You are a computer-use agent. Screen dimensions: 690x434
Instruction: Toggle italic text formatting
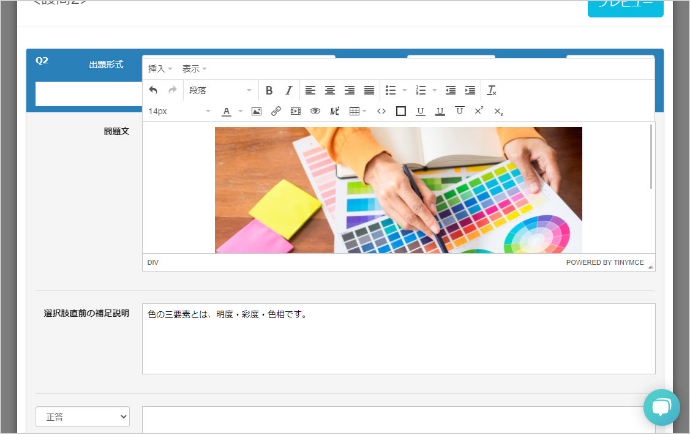pyautogui.click(x=289, y=90)
